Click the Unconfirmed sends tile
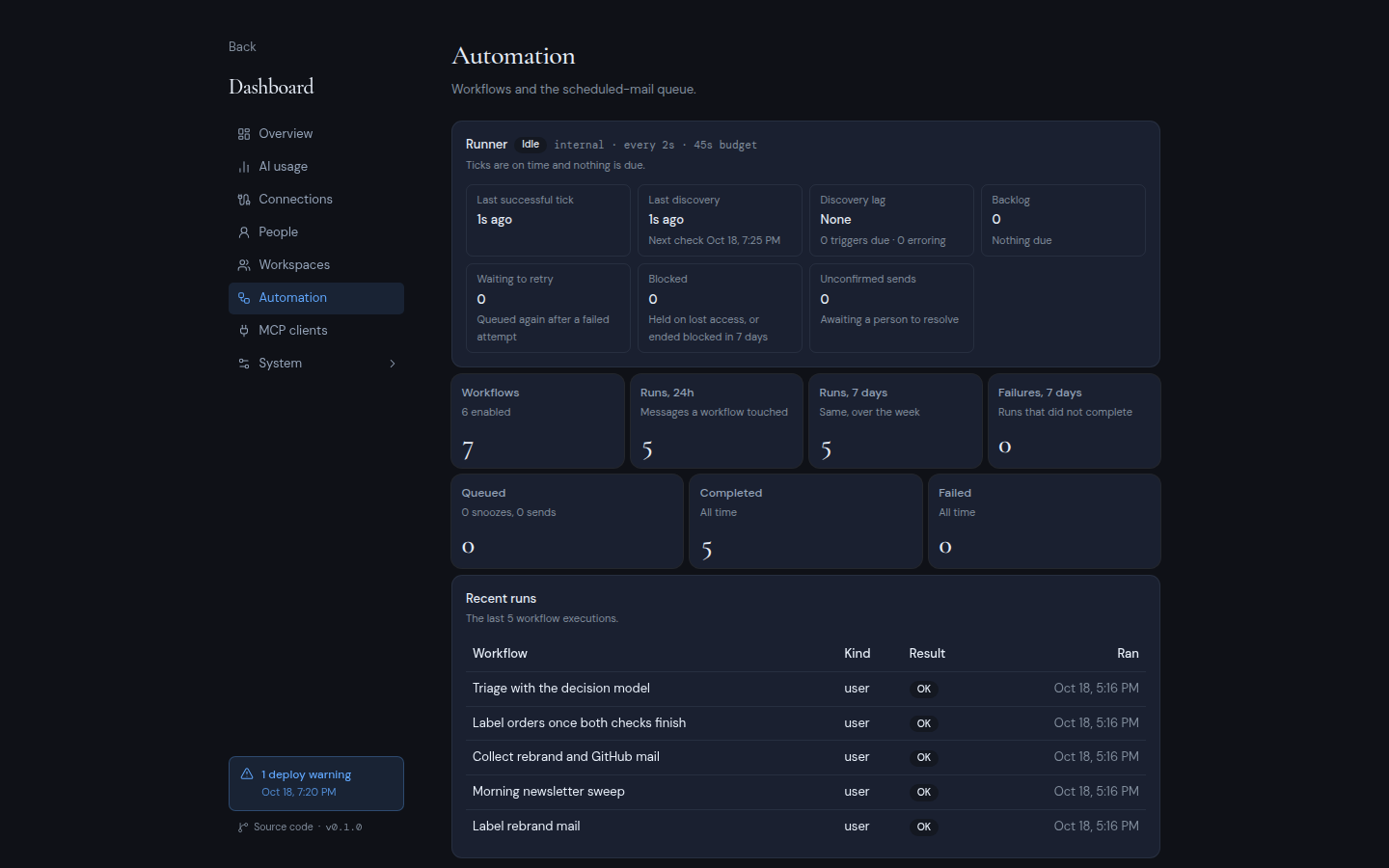The height and width of the screenshot is (868, 1389). pyautogui.click(x=891, y=309)
